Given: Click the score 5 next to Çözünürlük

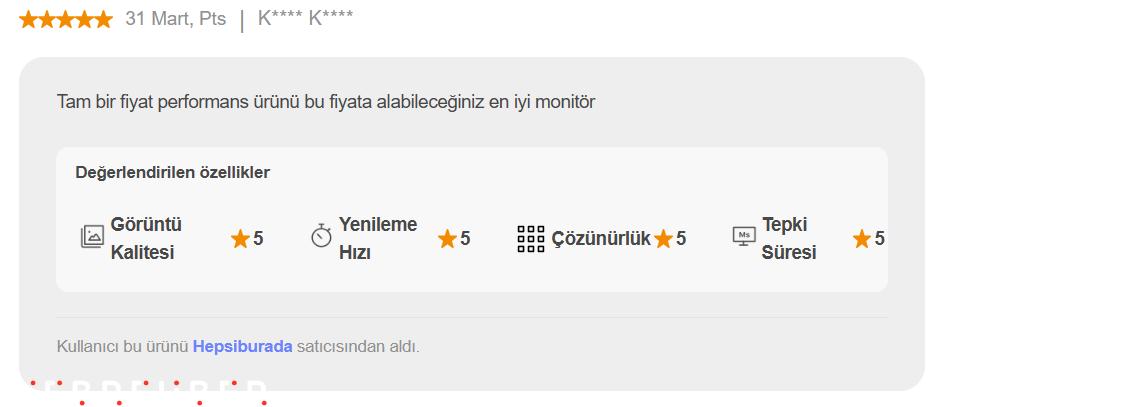Looking at the screenshot, I should click(x=681, y=239).
